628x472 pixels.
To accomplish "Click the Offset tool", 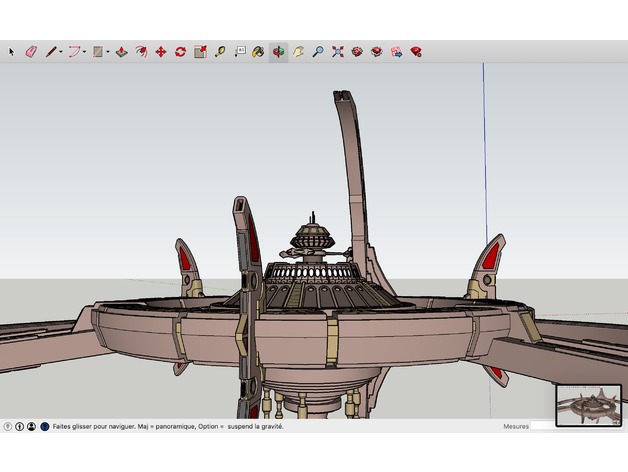I will pos(141,51).
